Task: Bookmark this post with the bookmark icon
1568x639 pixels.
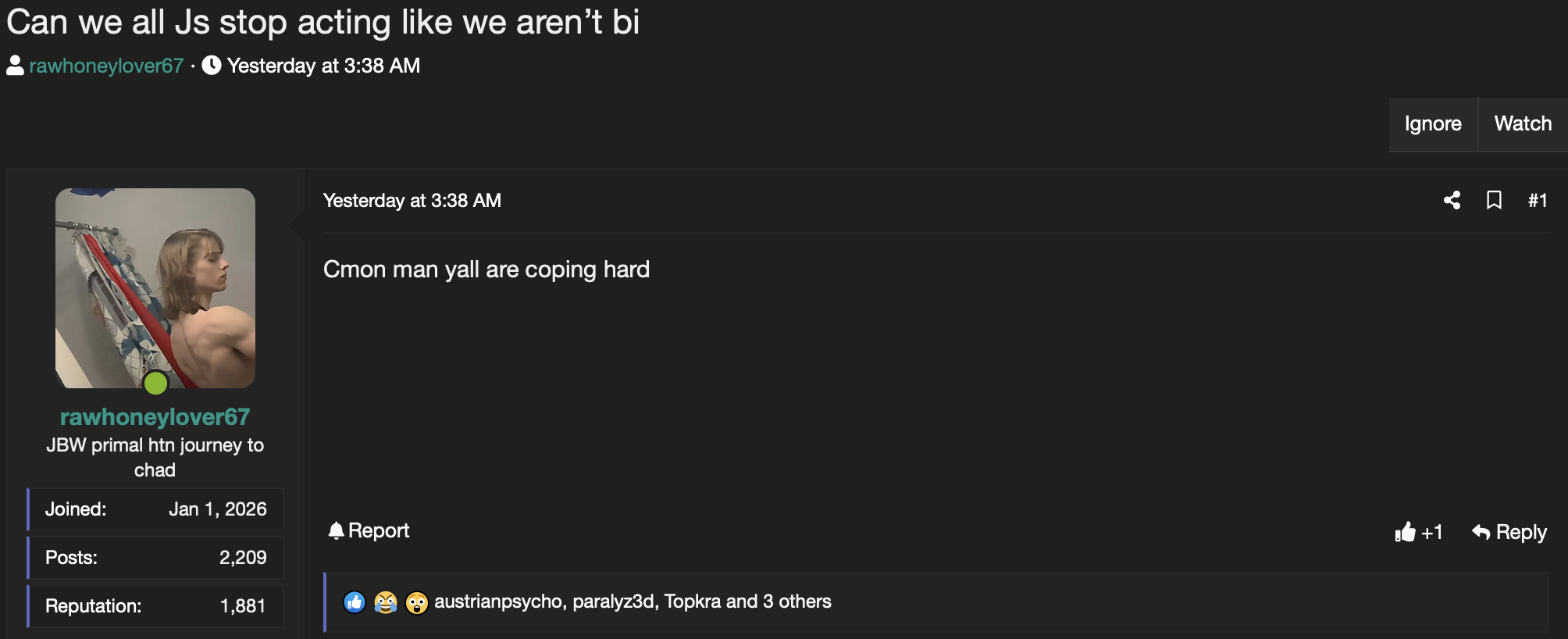Action: 1494,201
